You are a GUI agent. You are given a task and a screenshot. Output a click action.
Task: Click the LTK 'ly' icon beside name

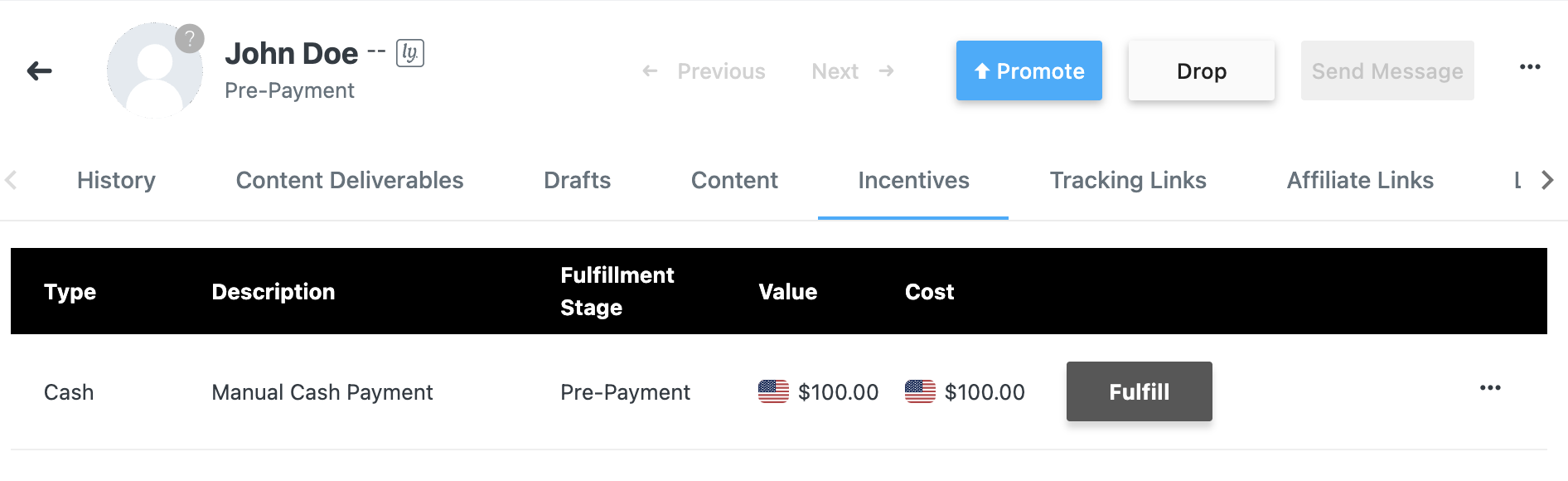coord(409,53)
